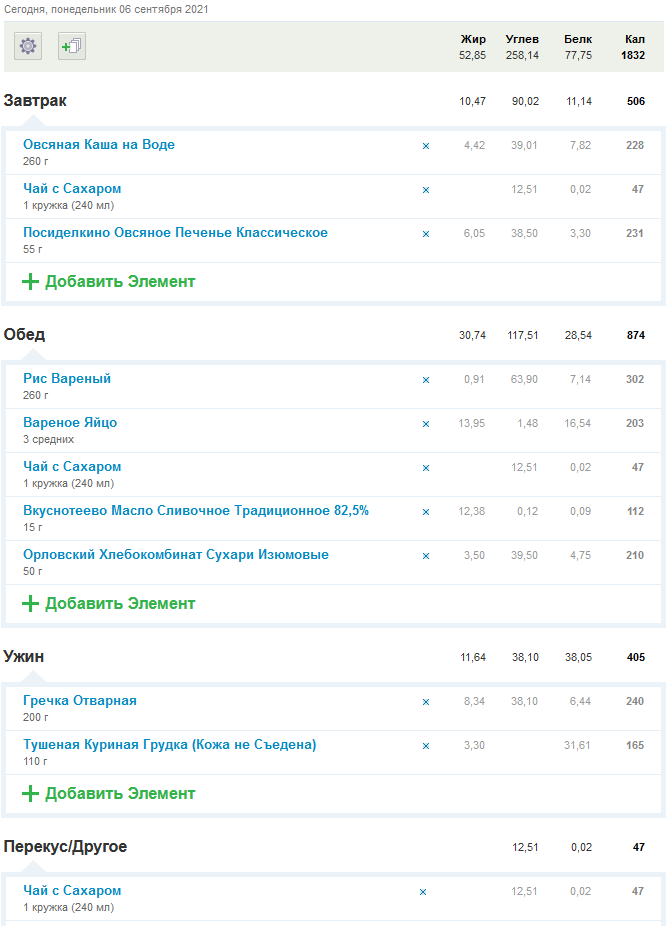
Task: Open Орловский Хлебокомбинат Сухари Изюмовые item
Action: click(176, 555)
